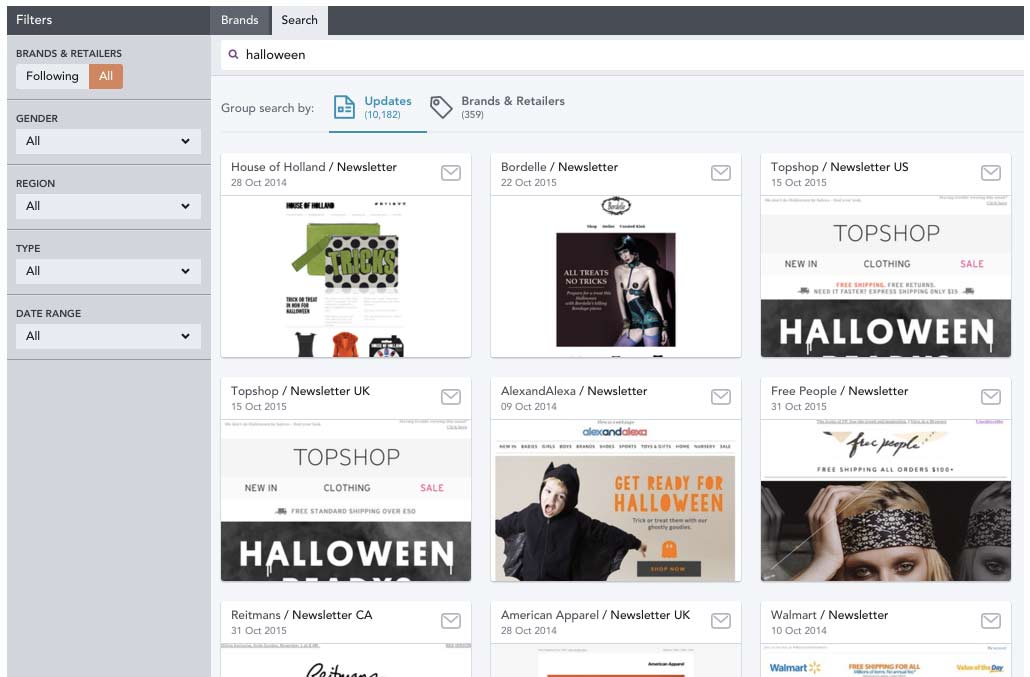The image size is (1030, 677).
Task: Click the magnifying glass search icon
Action: (233, 55)
